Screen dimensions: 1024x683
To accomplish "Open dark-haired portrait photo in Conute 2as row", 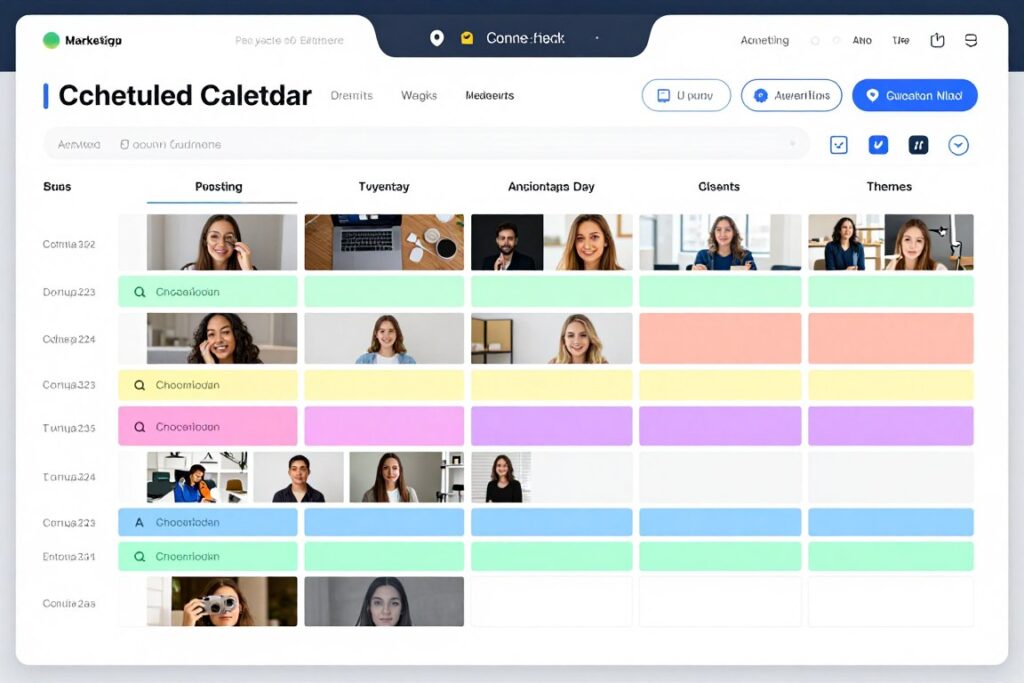I will pos(384,601).
